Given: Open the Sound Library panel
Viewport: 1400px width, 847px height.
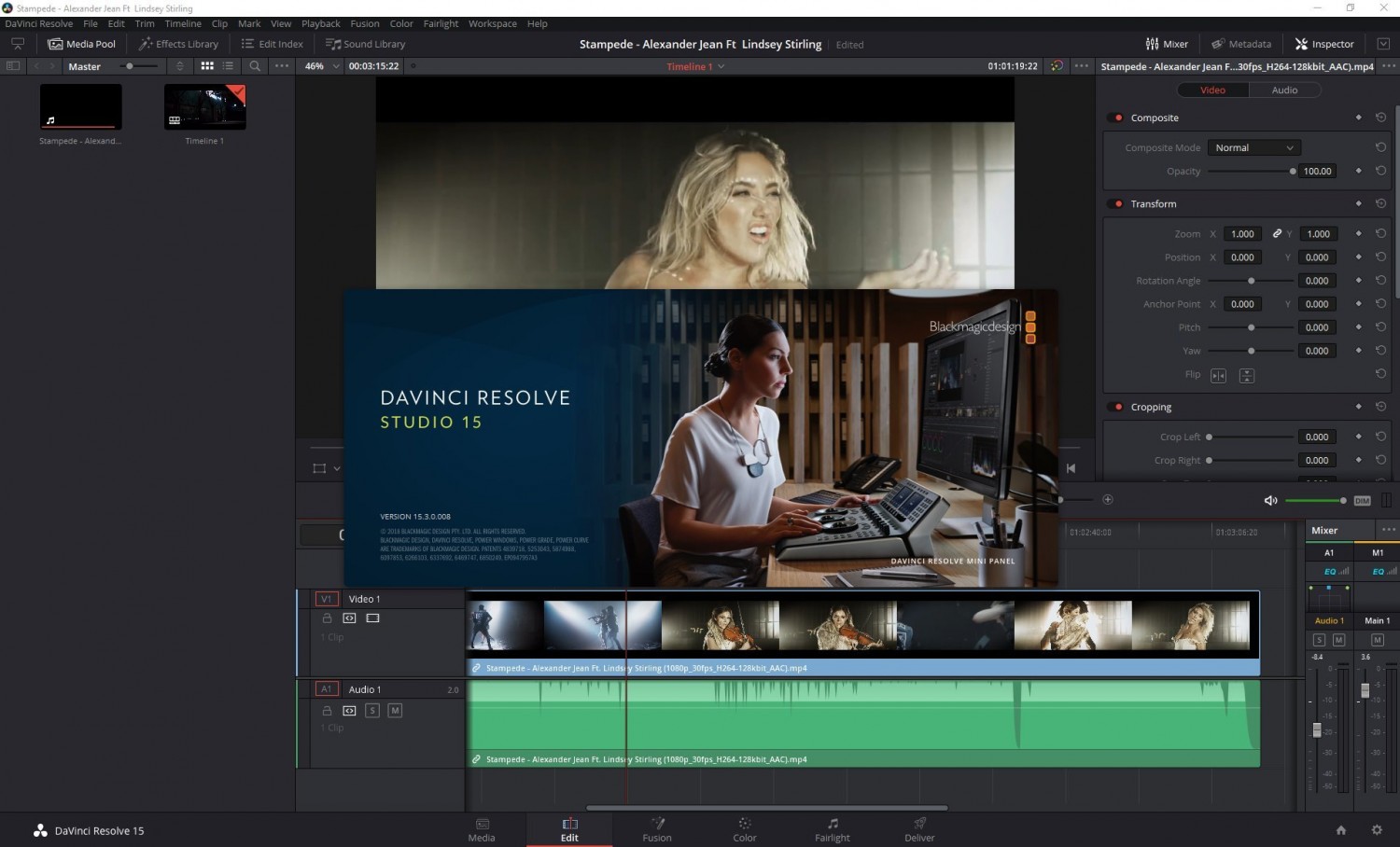Looking at the screenshot, I should coord(365,44).
